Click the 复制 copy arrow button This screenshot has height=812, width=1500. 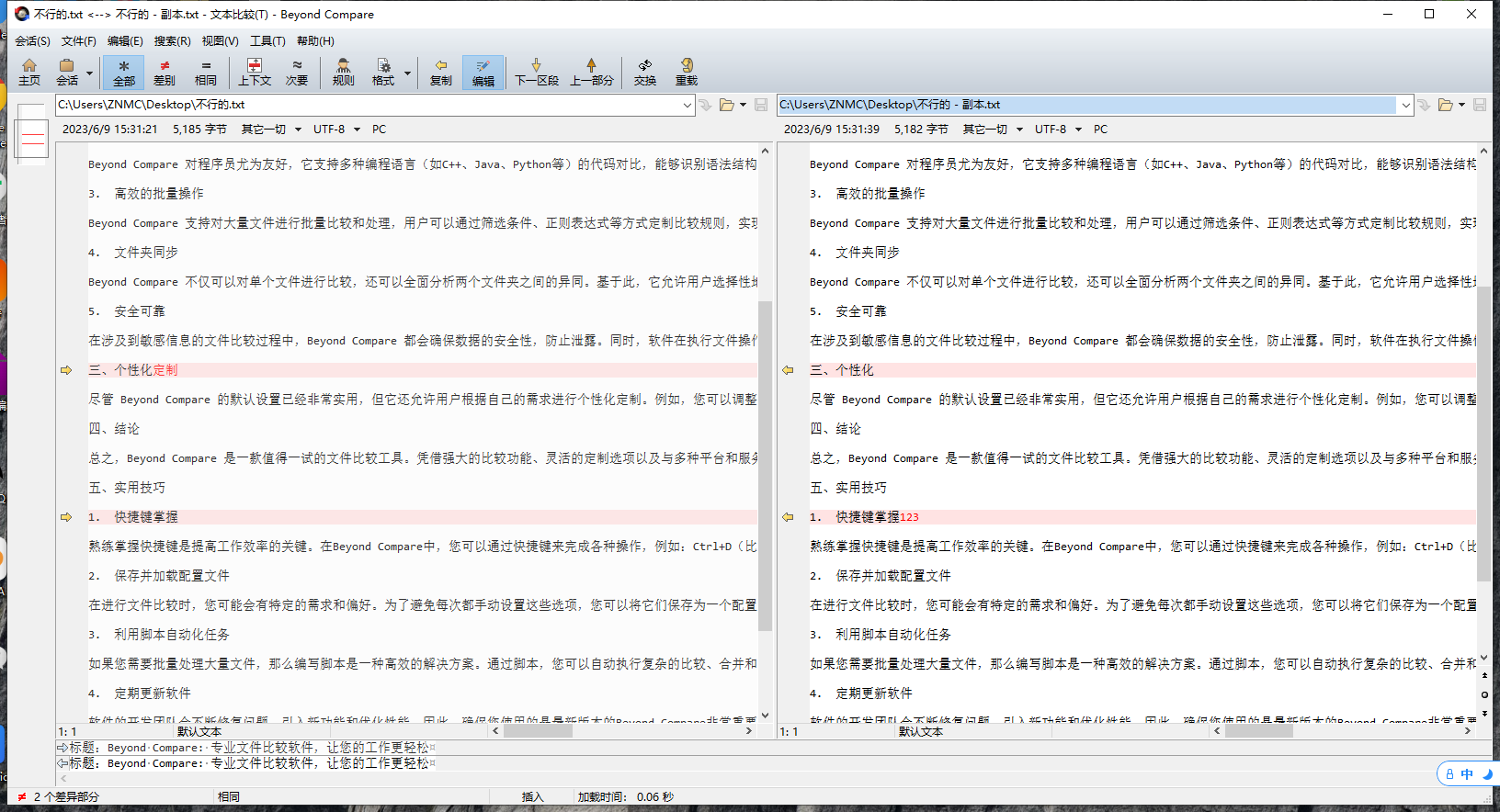click(x=441, y=72)
